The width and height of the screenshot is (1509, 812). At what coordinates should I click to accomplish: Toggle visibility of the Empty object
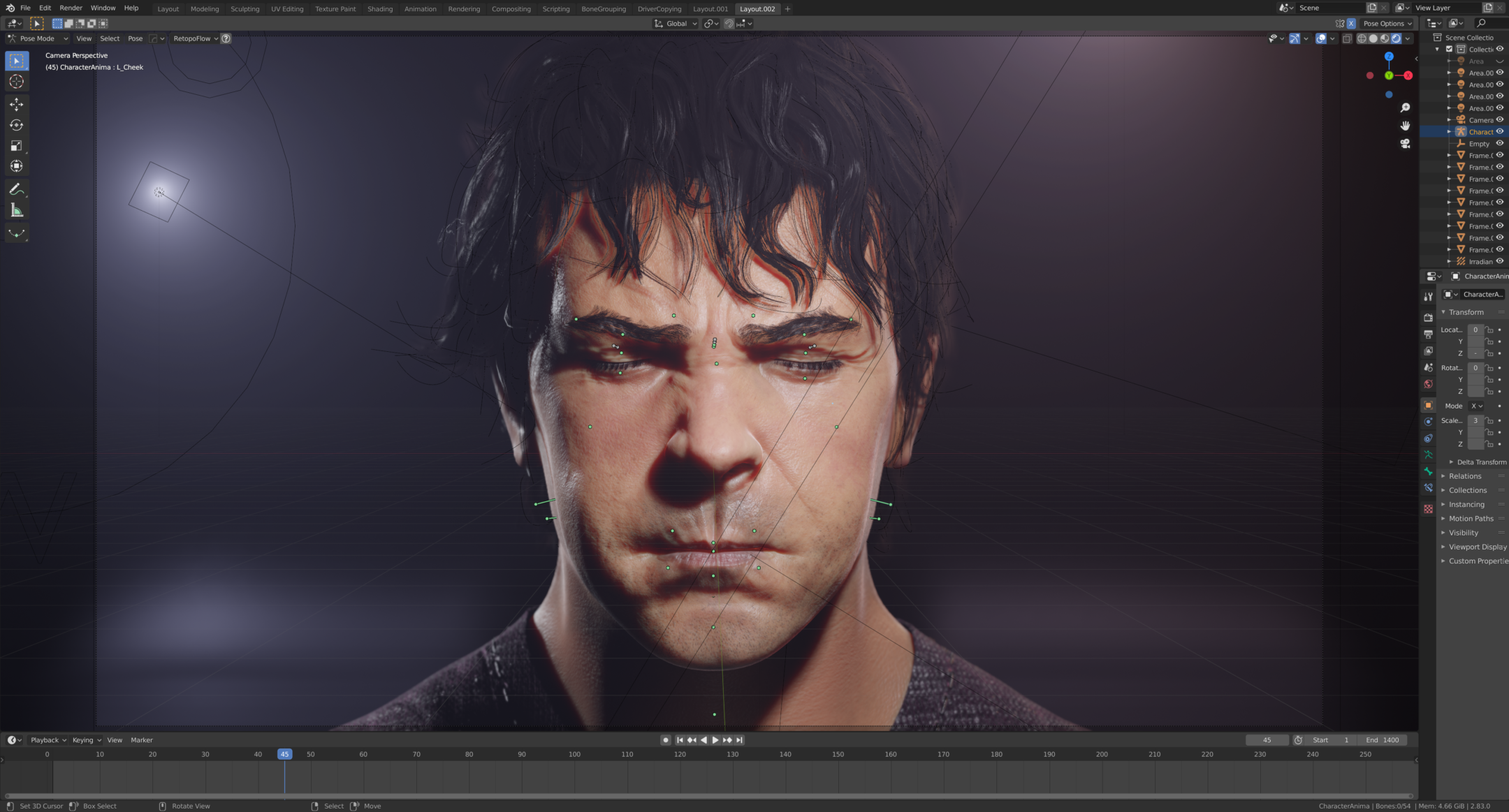(x=1501, y=143)
